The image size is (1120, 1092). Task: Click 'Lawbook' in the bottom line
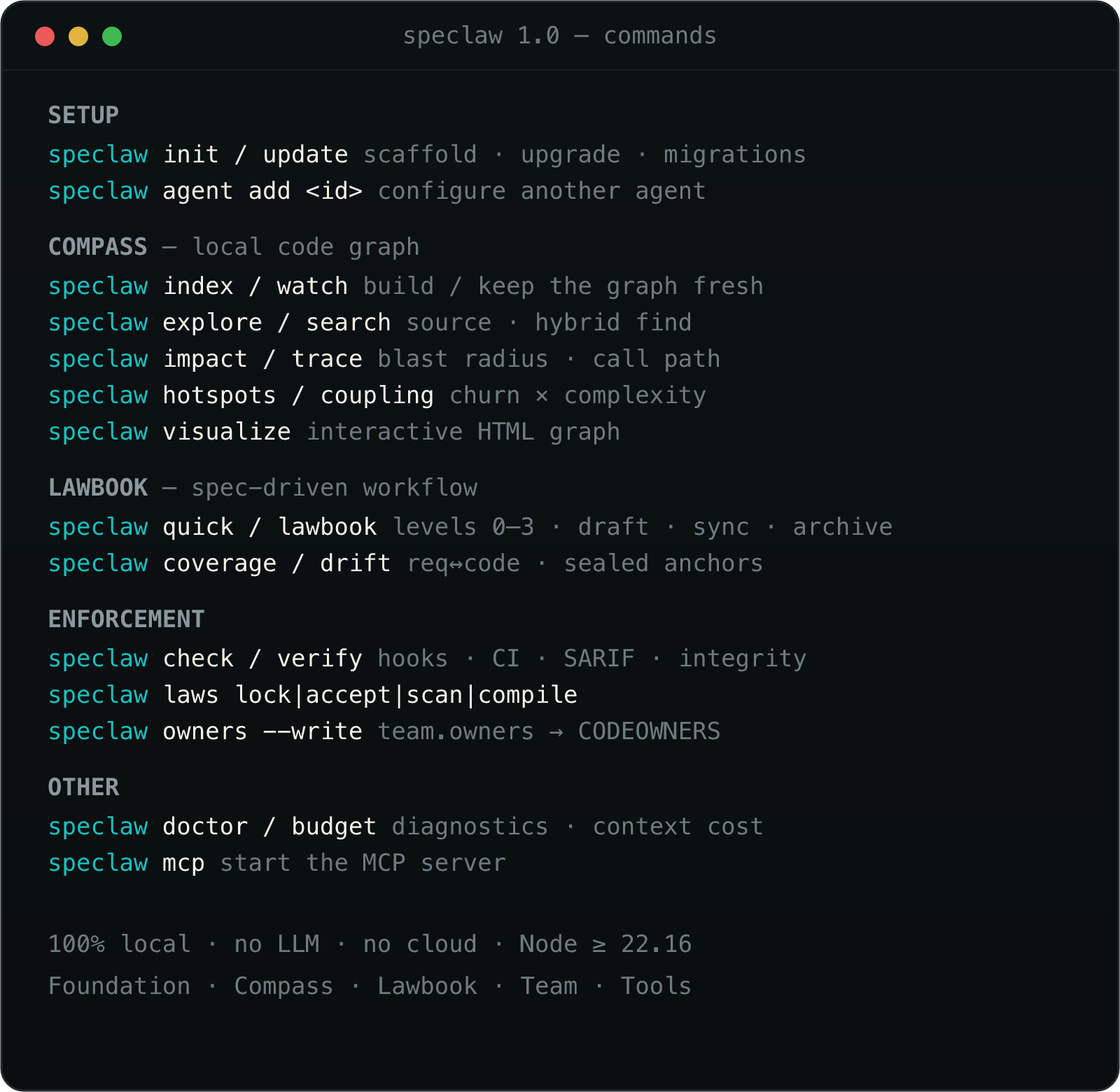(x=427, y=986)
